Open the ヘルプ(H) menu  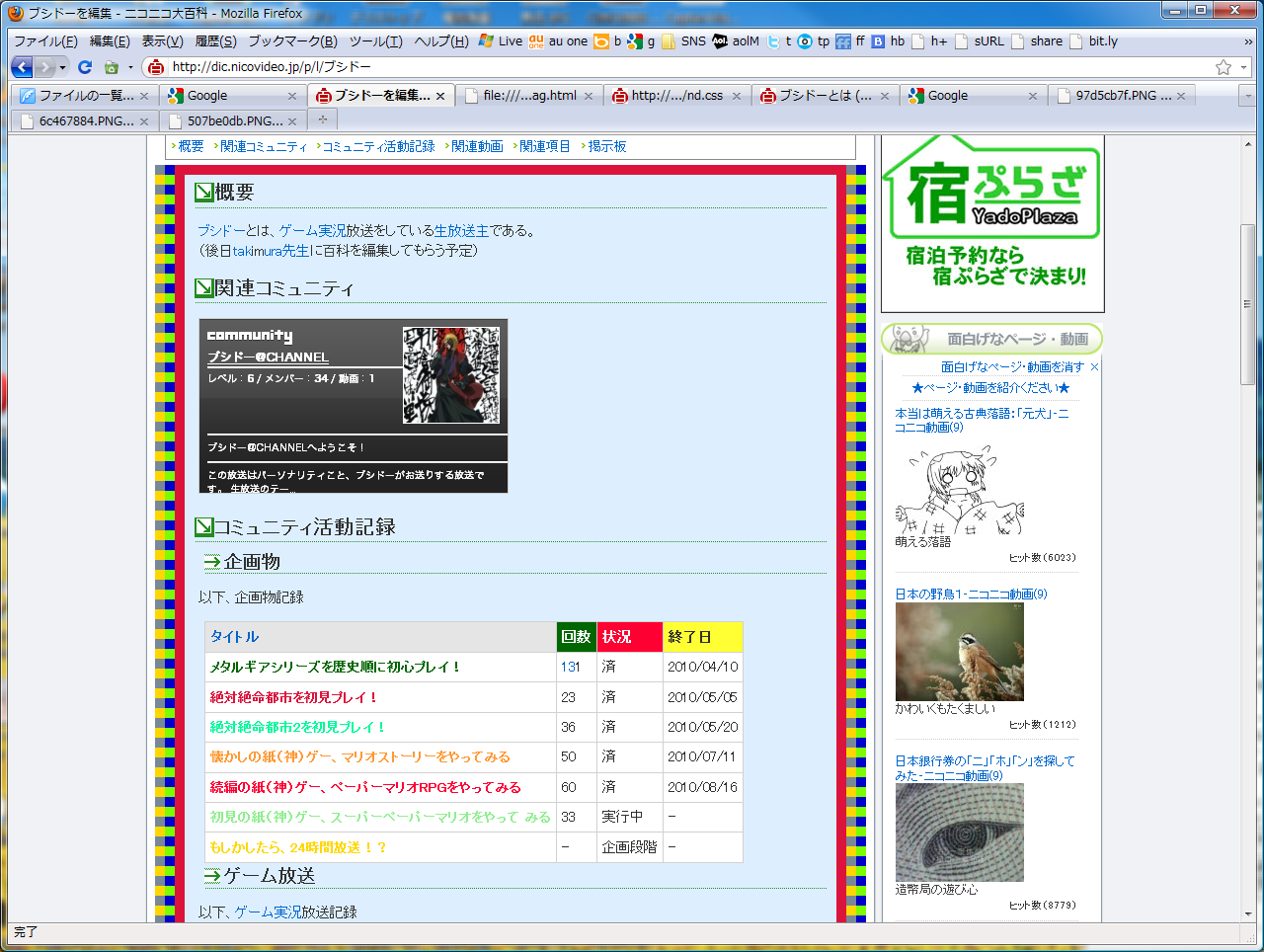tap(441, 41)
